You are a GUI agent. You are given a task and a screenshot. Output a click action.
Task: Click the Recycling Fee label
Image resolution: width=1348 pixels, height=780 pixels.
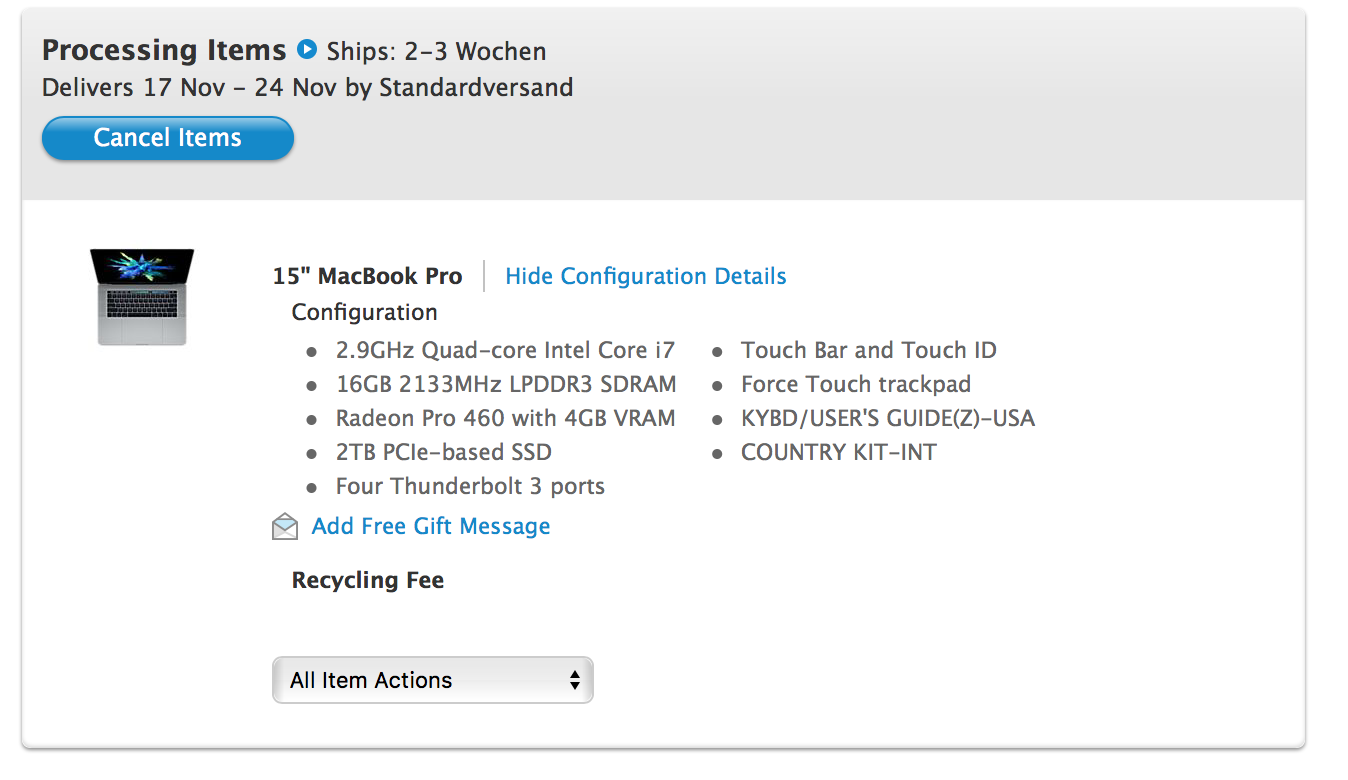(x=368, y=580)
